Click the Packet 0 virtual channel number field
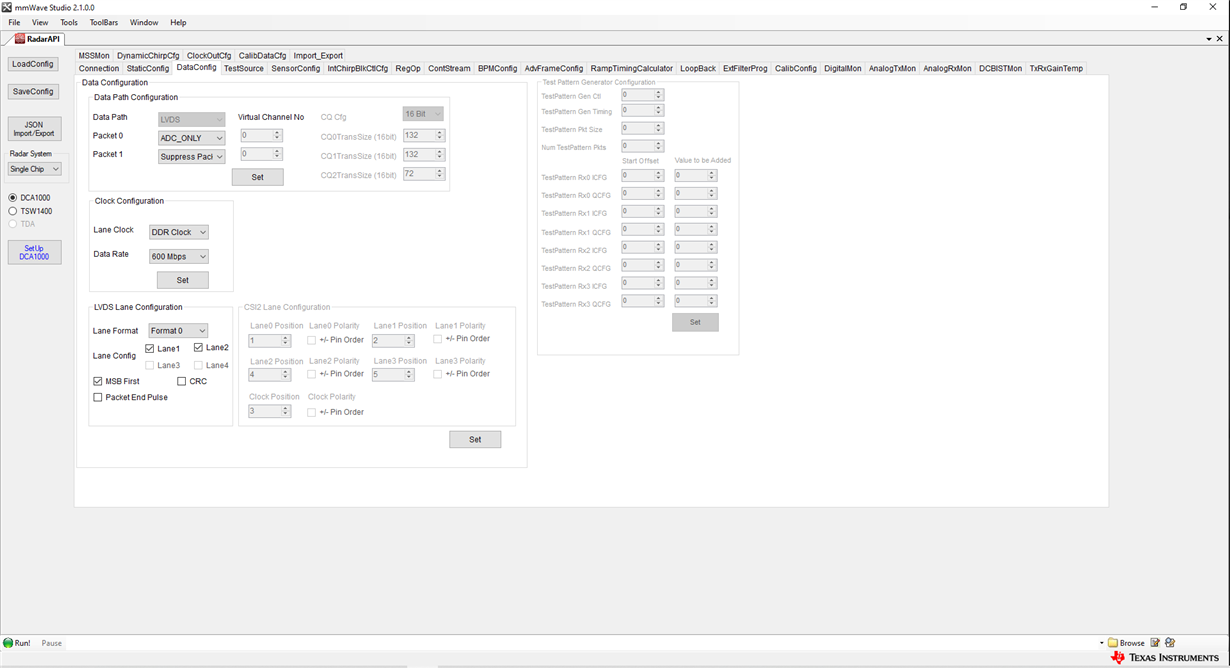The width and height of the screenshot is (1230, 668). [261, 135]
